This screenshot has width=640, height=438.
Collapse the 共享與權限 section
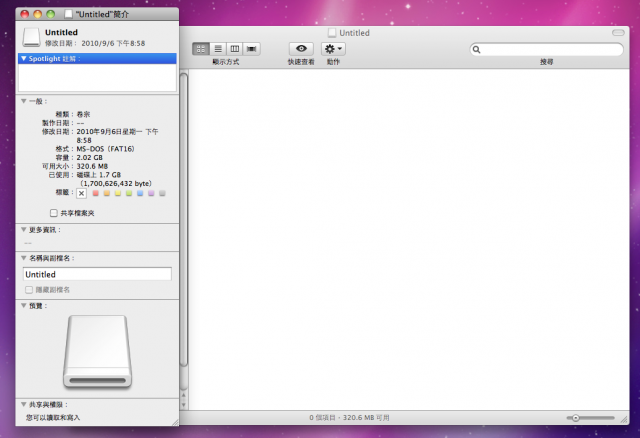(24, 405)
